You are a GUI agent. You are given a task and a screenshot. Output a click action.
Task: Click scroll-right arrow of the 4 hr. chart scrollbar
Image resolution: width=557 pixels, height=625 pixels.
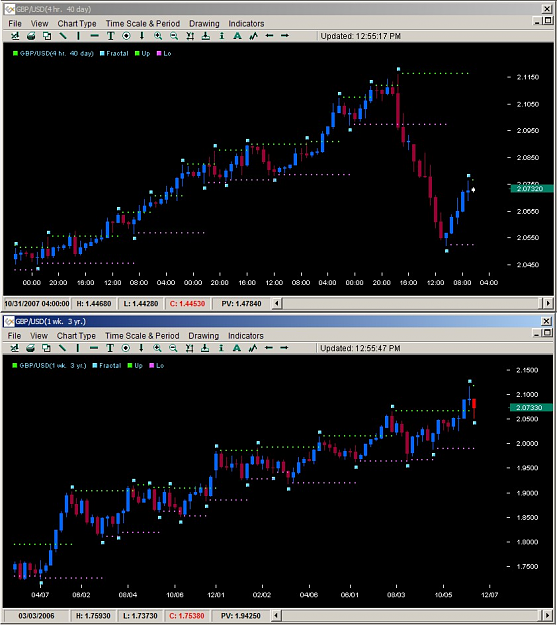click(x=548, y=303)
